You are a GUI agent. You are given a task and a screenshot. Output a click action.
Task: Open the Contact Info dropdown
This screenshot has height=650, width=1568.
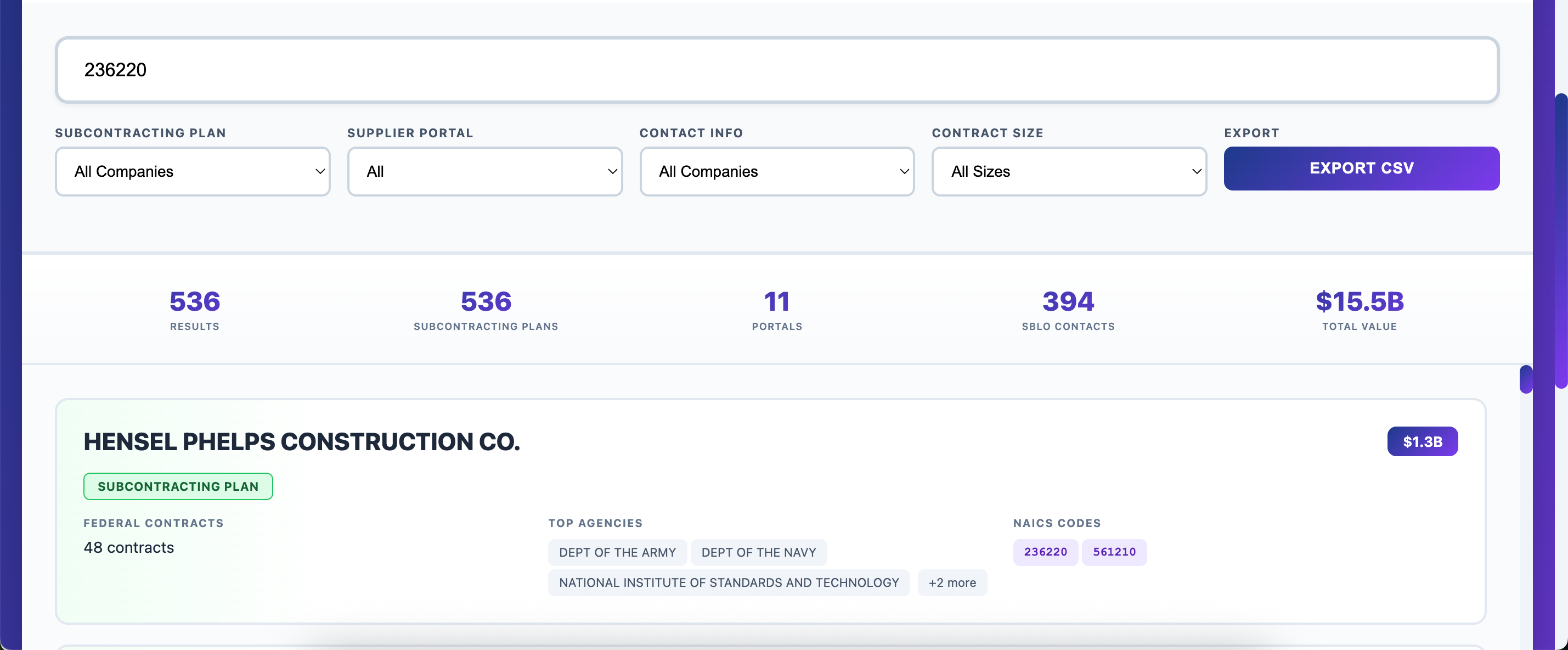(777, 172)
